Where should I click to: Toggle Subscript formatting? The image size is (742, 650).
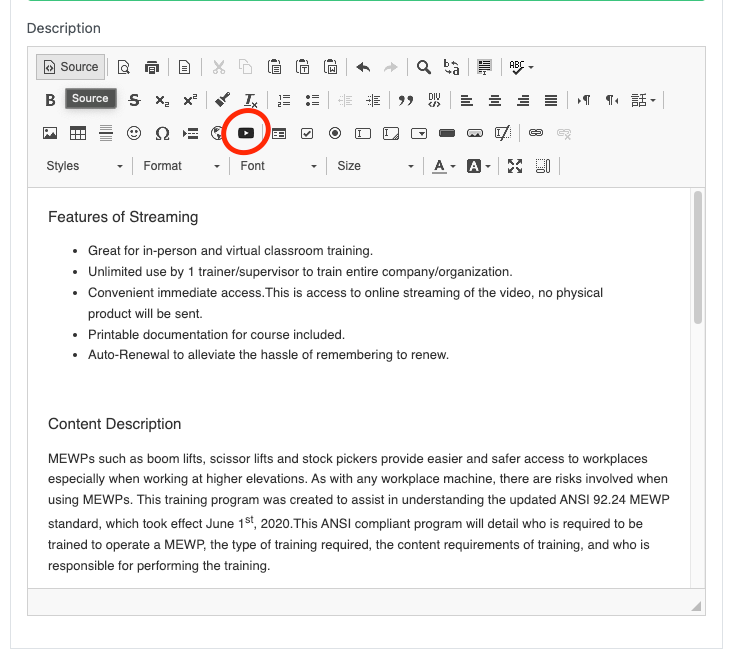[162, 100]
